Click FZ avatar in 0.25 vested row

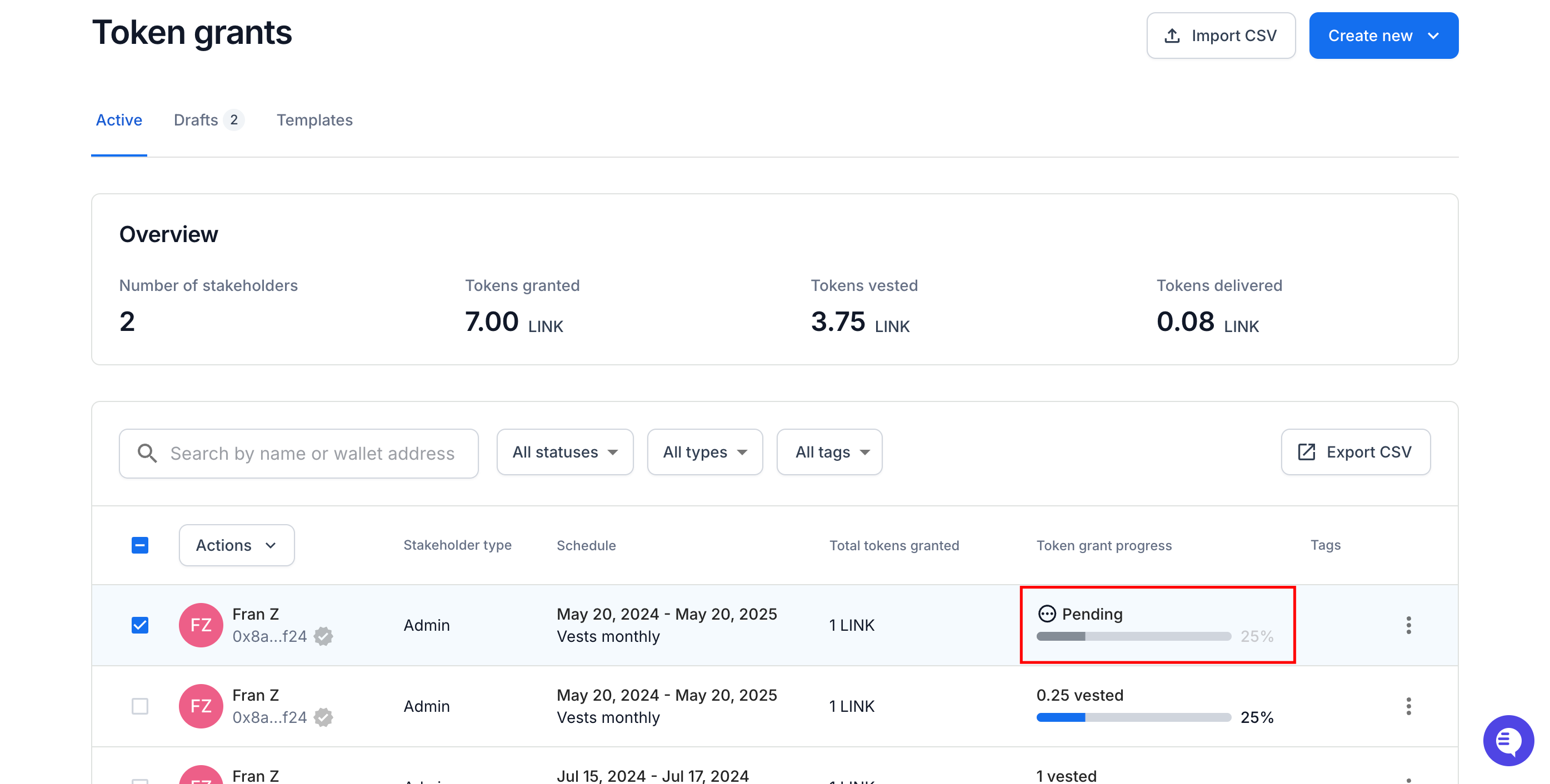click(201, 706)
